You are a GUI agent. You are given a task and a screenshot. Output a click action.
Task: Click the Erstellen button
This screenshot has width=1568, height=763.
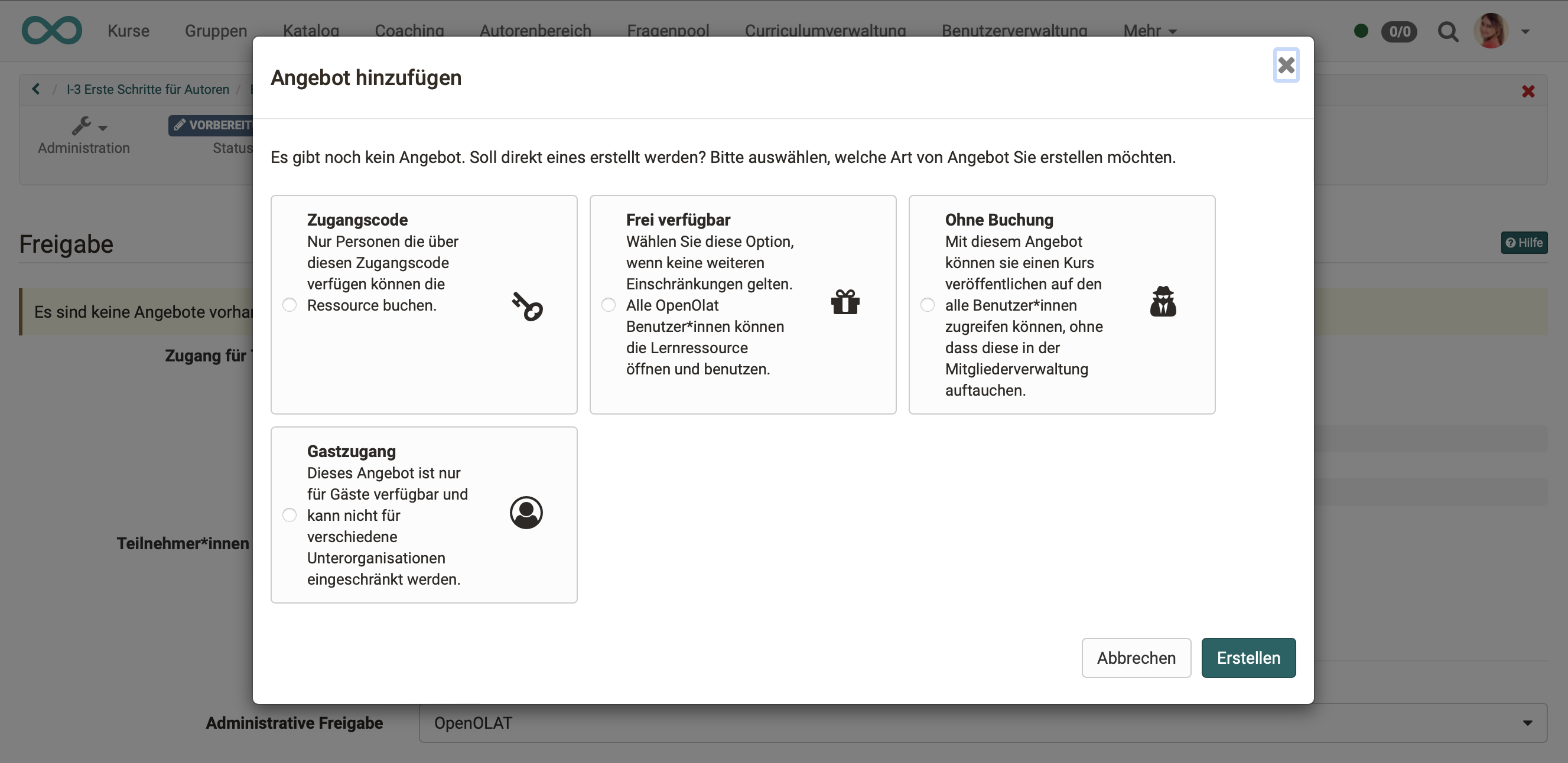(x=1249, y=657)
